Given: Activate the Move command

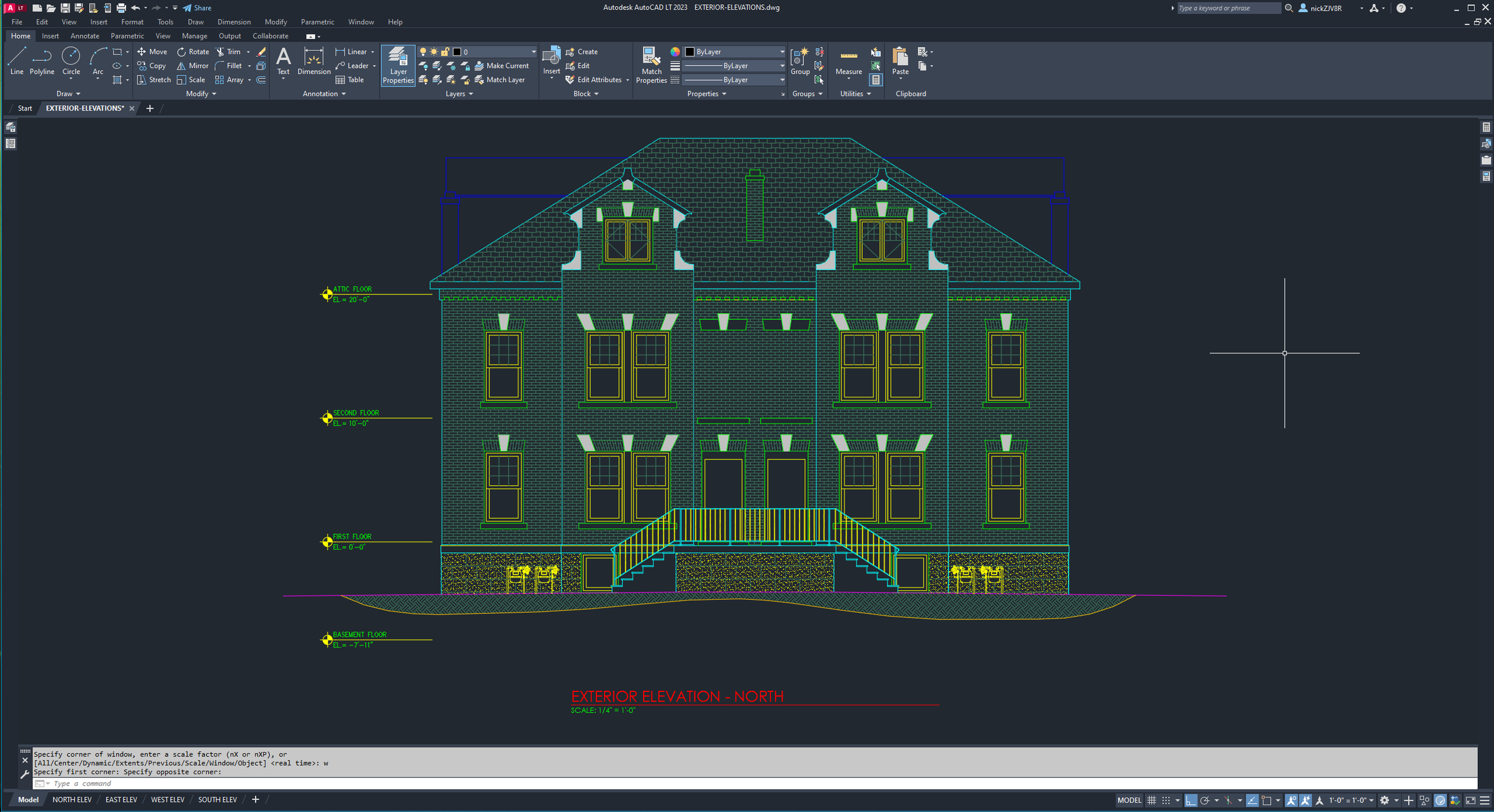Looking at the screenshot, I should 152,51.
